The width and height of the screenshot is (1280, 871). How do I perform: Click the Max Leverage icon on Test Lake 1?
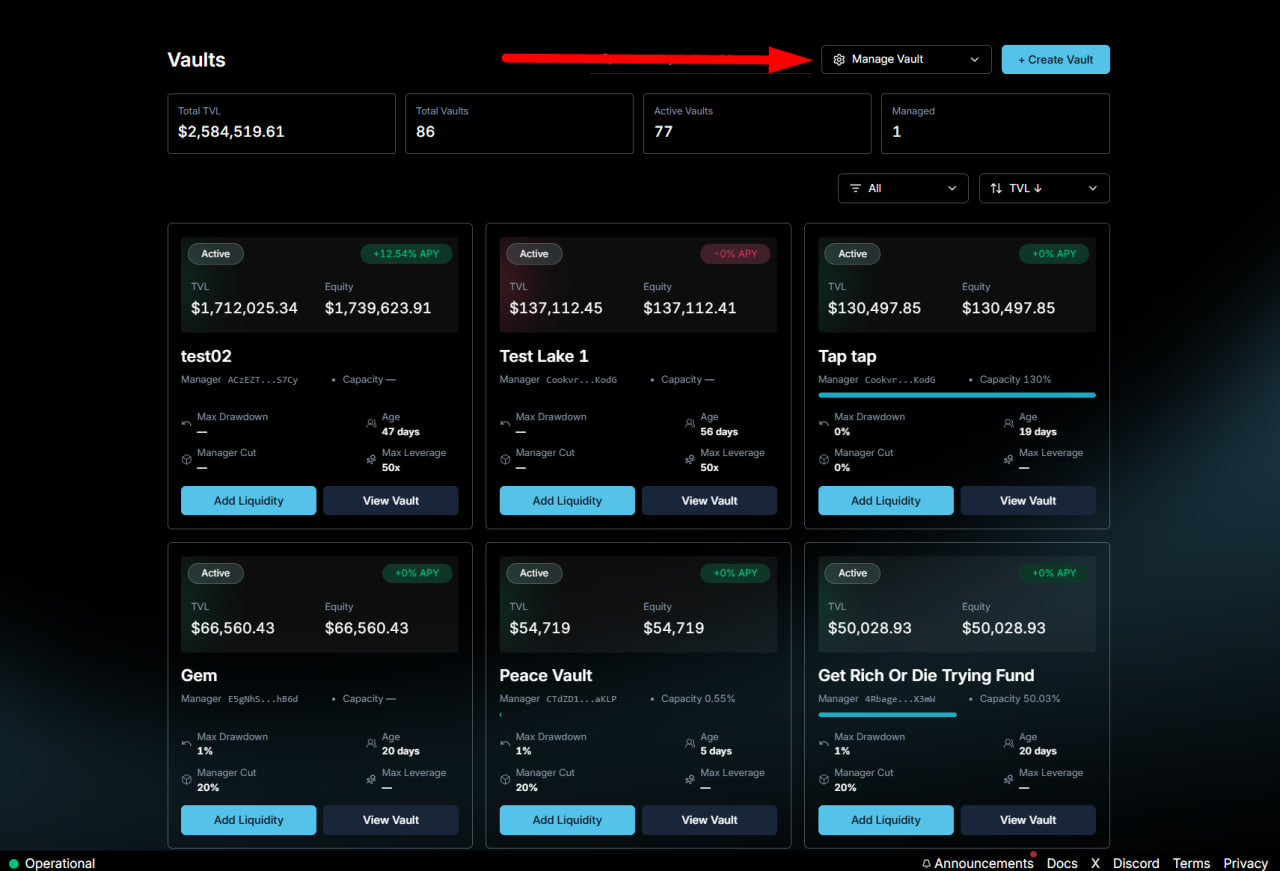click(x=690, y=460)
